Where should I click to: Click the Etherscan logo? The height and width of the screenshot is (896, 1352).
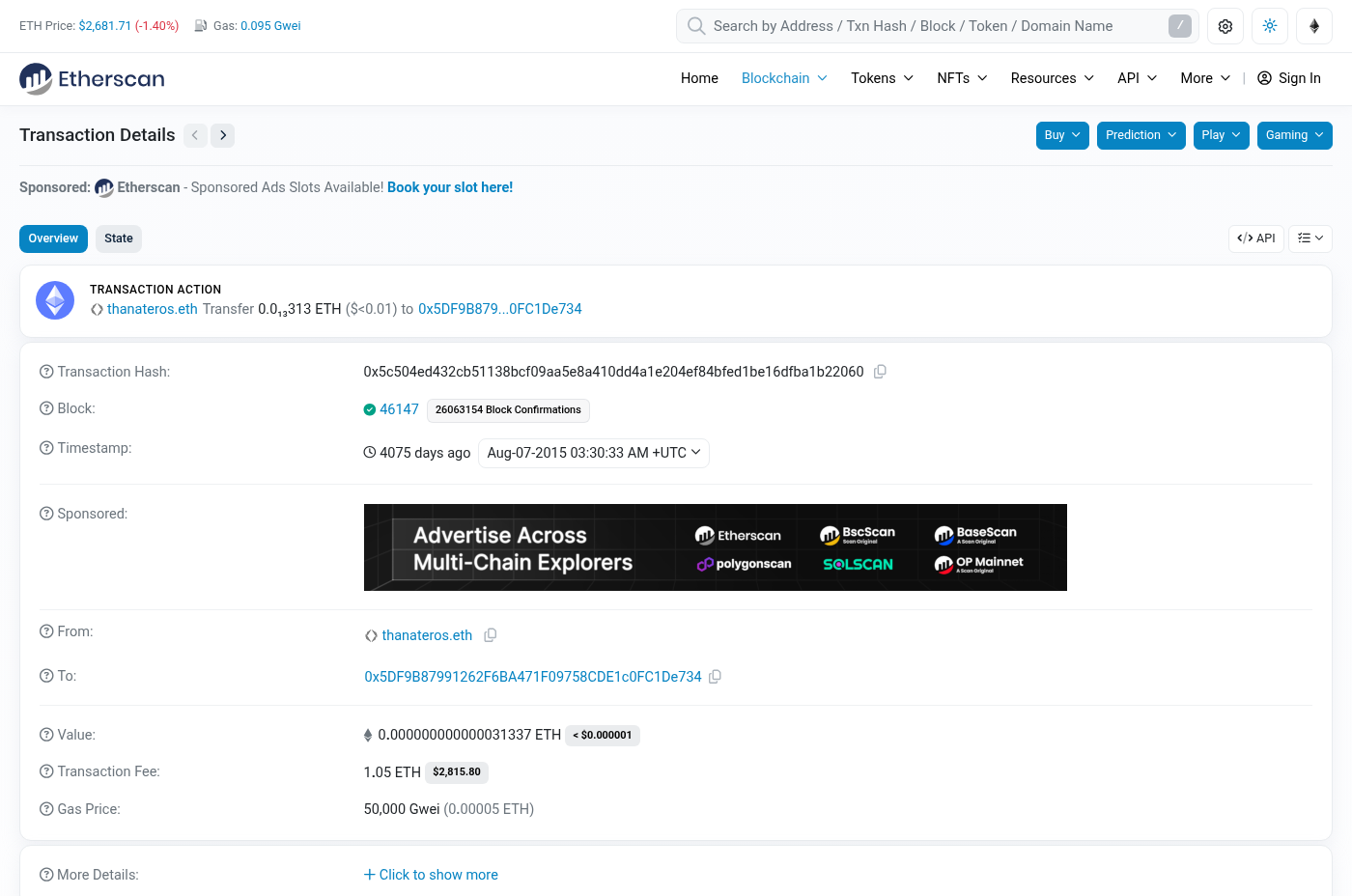point(93,79)
